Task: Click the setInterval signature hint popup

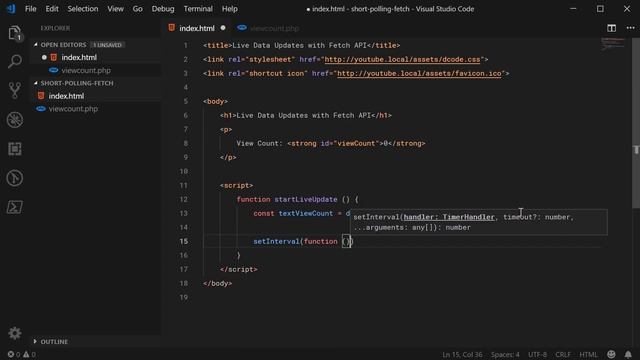Action: click(x=478, y=222)
